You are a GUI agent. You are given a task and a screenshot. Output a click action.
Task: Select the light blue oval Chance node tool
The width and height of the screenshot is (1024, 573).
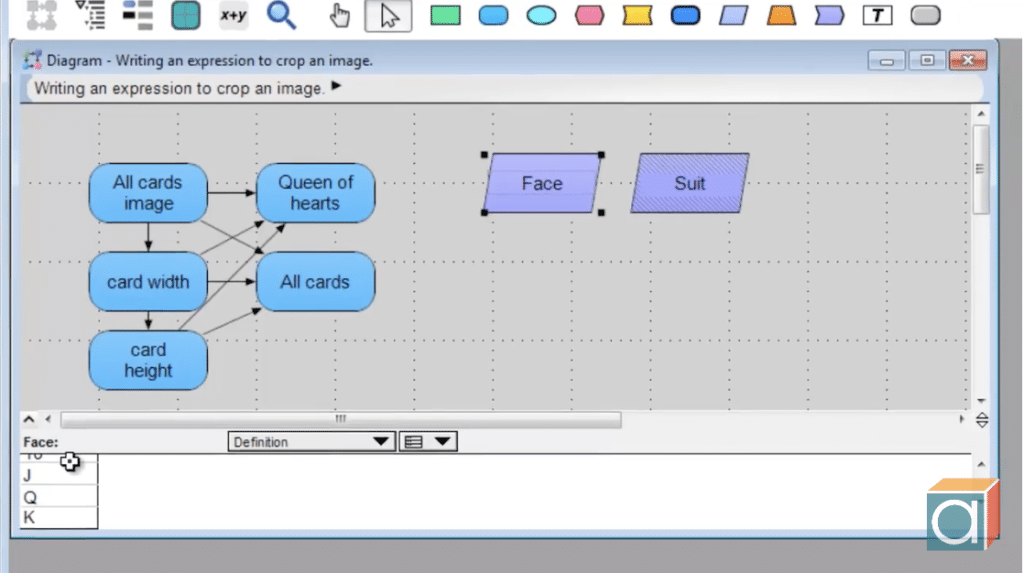point(541,15)
